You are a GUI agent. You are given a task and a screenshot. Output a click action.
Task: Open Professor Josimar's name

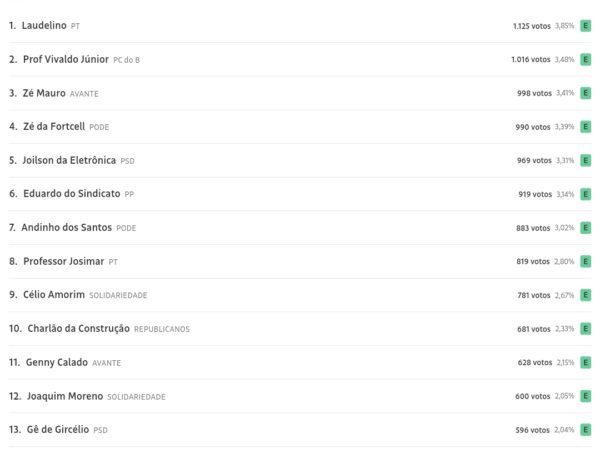[x=63, y=261]
